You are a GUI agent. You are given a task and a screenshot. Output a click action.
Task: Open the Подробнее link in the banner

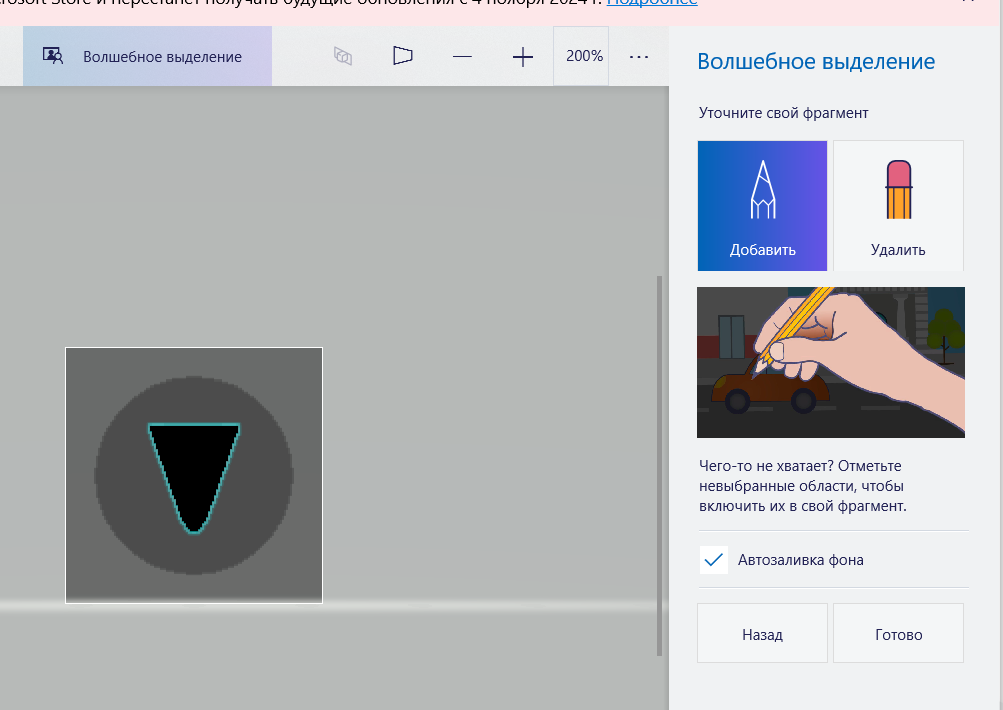652,3
